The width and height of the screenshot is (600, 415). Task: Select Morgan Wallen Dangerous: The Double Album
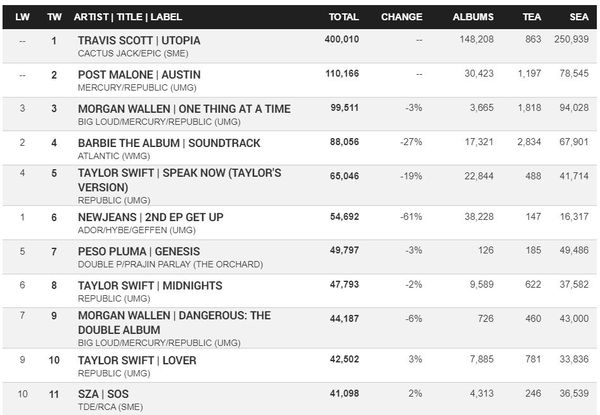[x=174, y=323]
